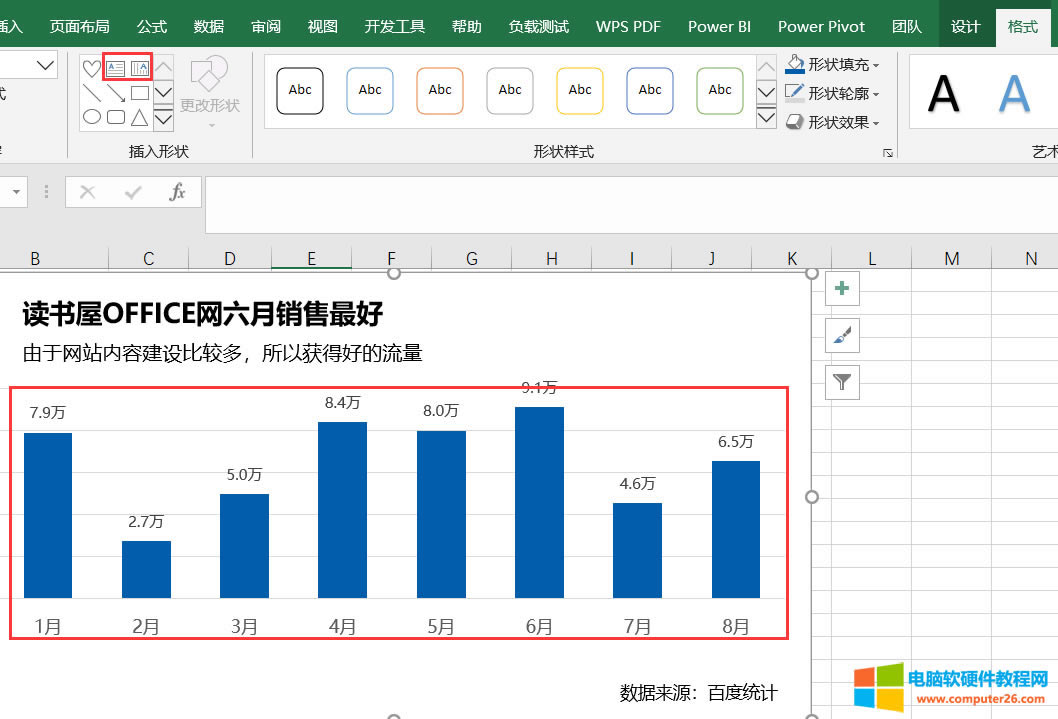Open the Chart Filters funnel icon
The width and height of the screenshot is (1058, 719).
pos(842,382)
